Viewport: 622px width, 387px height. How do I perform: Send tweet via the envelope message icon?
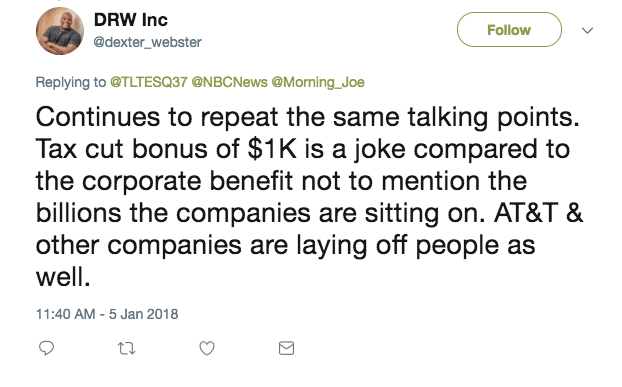286,348
